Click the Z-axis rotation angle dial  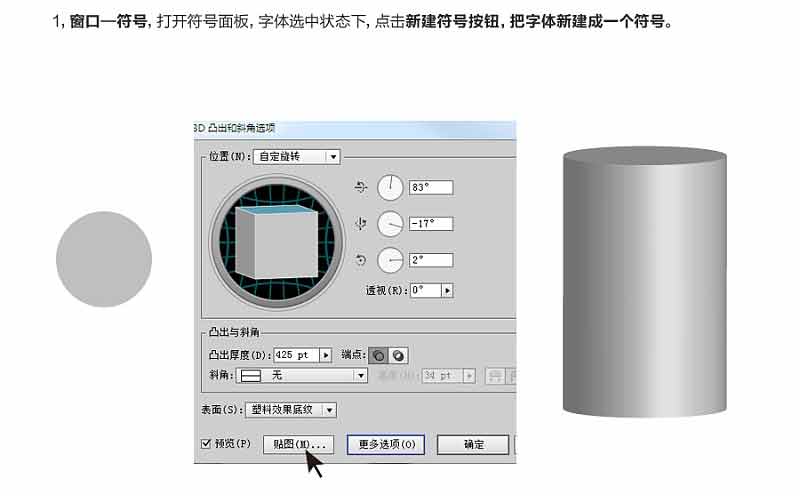click(390, 260)
